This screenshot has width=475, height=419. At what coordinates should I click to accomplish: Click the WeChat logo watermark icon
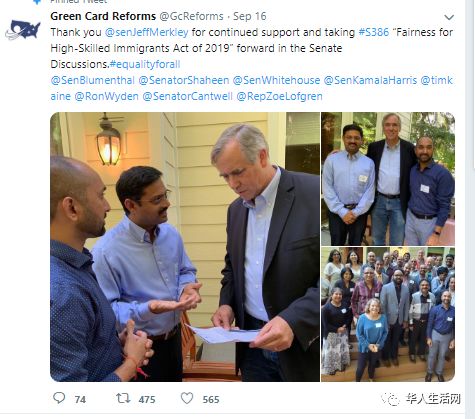390,398
